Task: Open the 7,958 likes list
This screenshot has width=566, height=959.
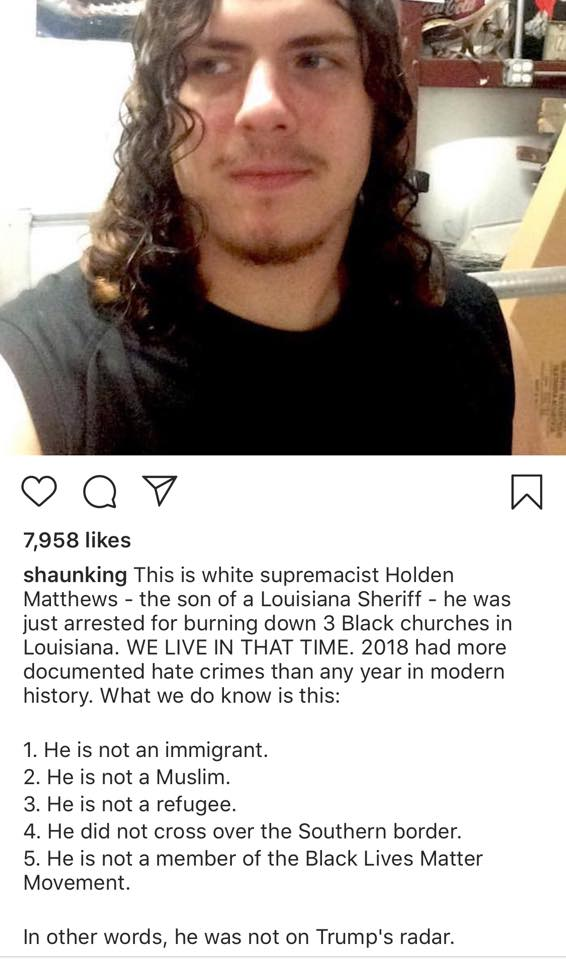Action: [77, 540]
